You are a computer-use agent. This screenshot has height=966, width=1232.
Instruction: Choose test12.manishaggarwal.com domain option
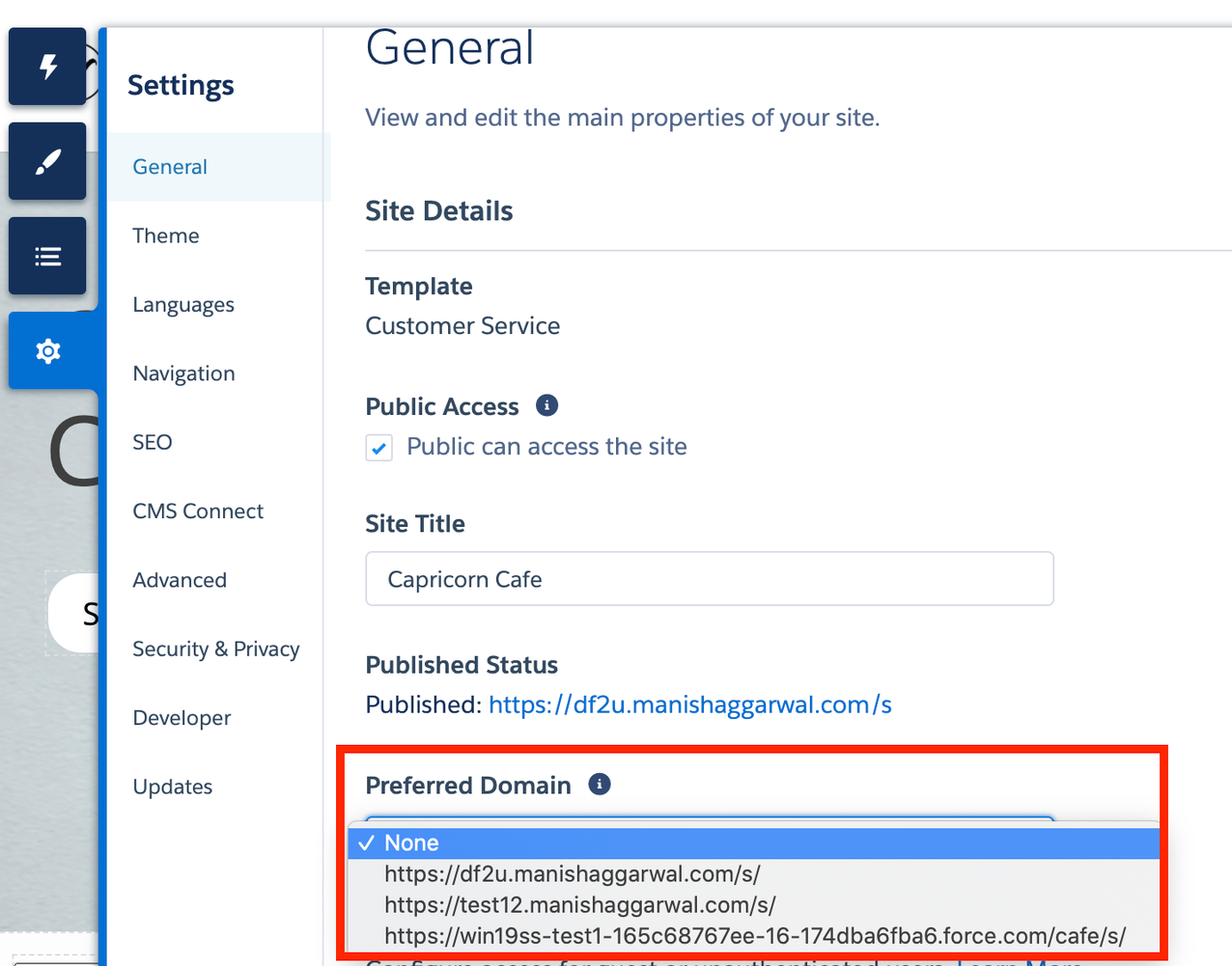click(x=753, y=904)
